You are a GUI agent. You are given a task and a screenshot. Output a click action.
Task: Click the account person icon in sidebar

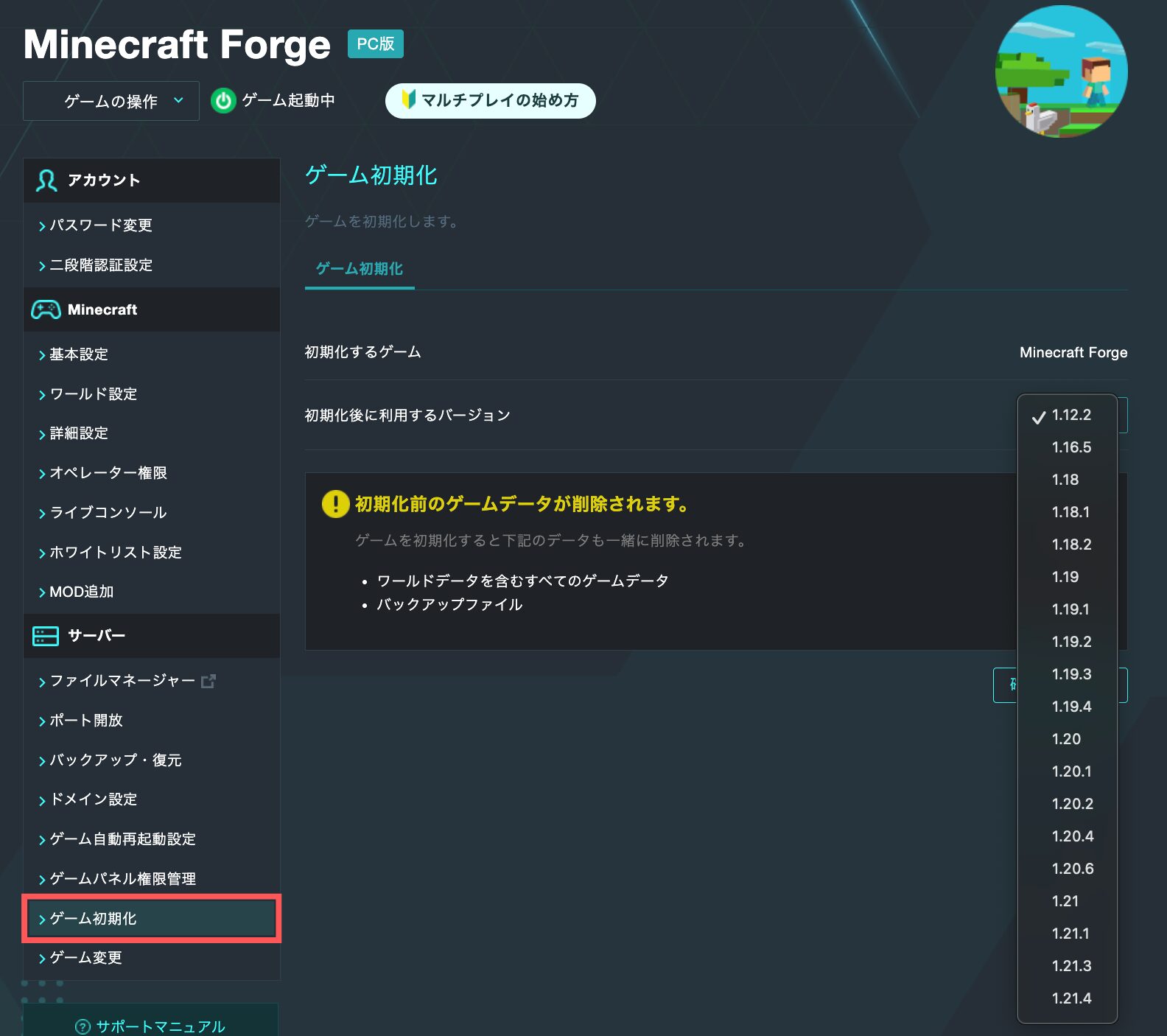pos(46,181)
